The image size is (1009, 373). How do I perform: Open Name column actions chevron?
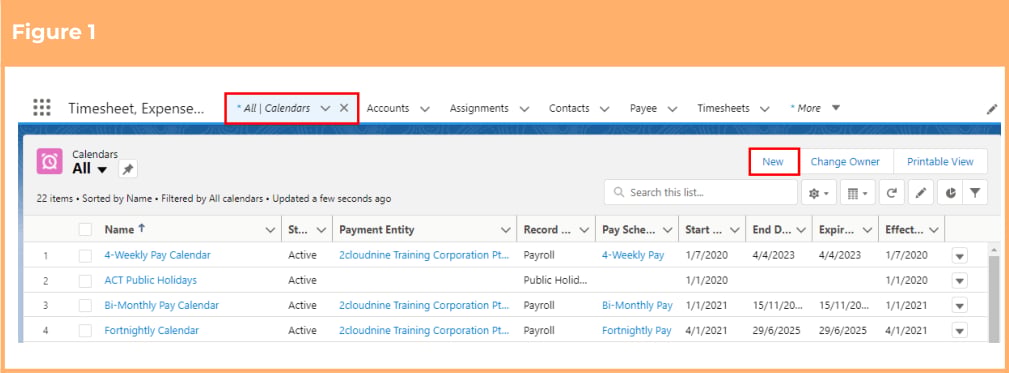tap(270, 230)
